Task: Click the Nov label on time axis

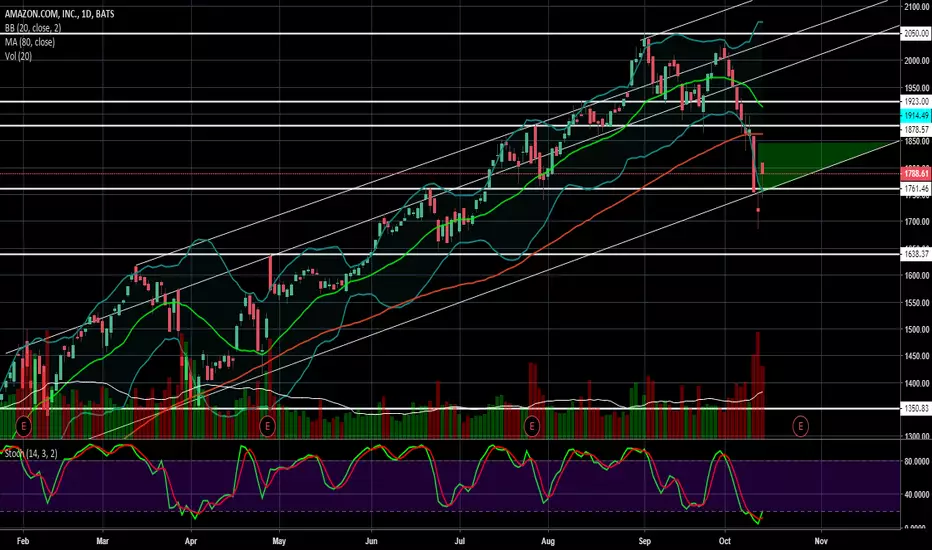Action: [821, 541]
